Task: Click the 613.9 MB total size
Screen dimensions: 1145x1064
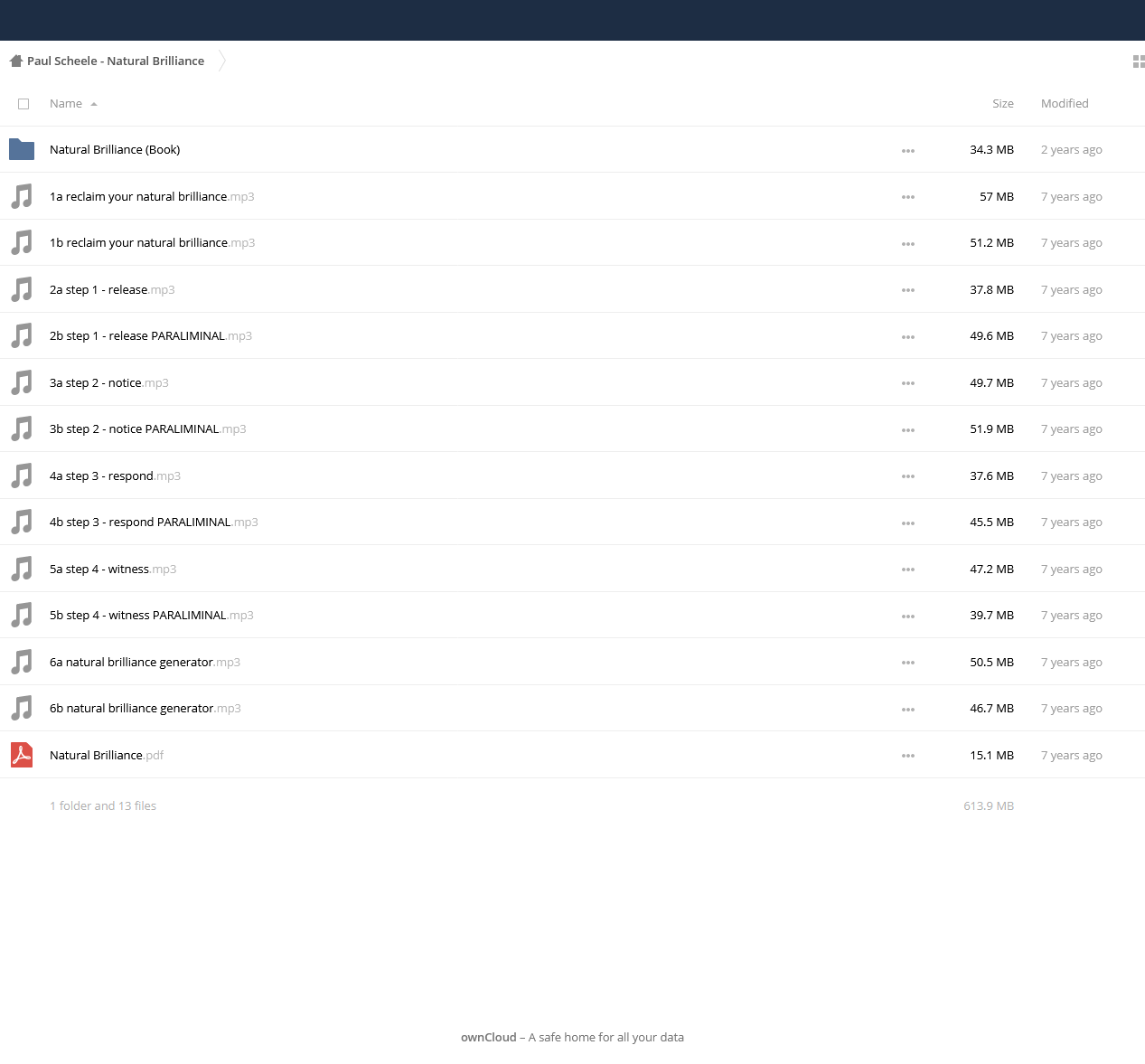Action: click(x=989, y=806)
